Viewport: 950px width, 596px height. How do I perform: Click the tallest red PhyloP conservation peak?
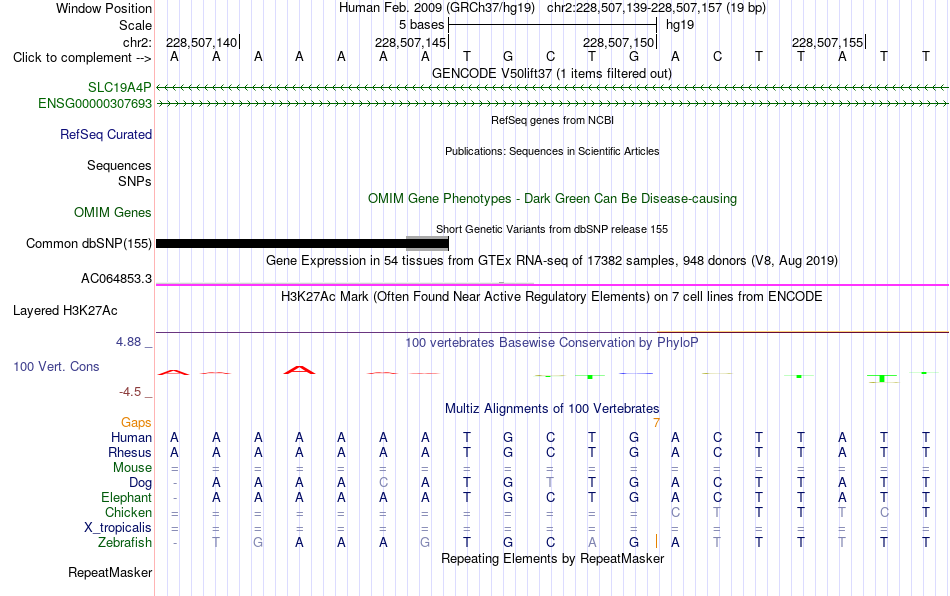point(299,370)
